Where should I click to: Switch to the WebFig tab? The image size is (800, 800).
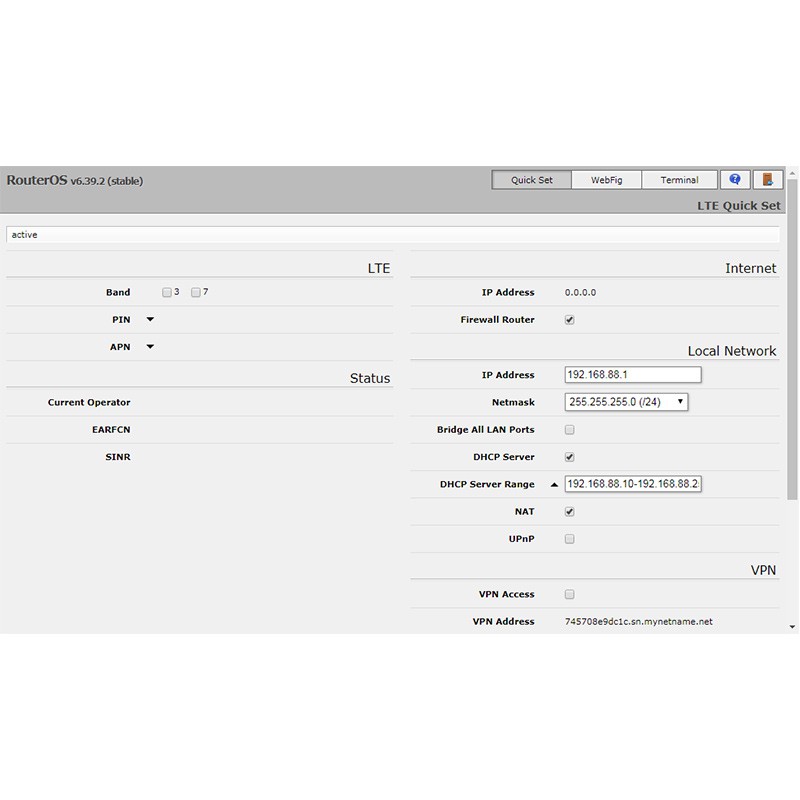pos(606,180)
